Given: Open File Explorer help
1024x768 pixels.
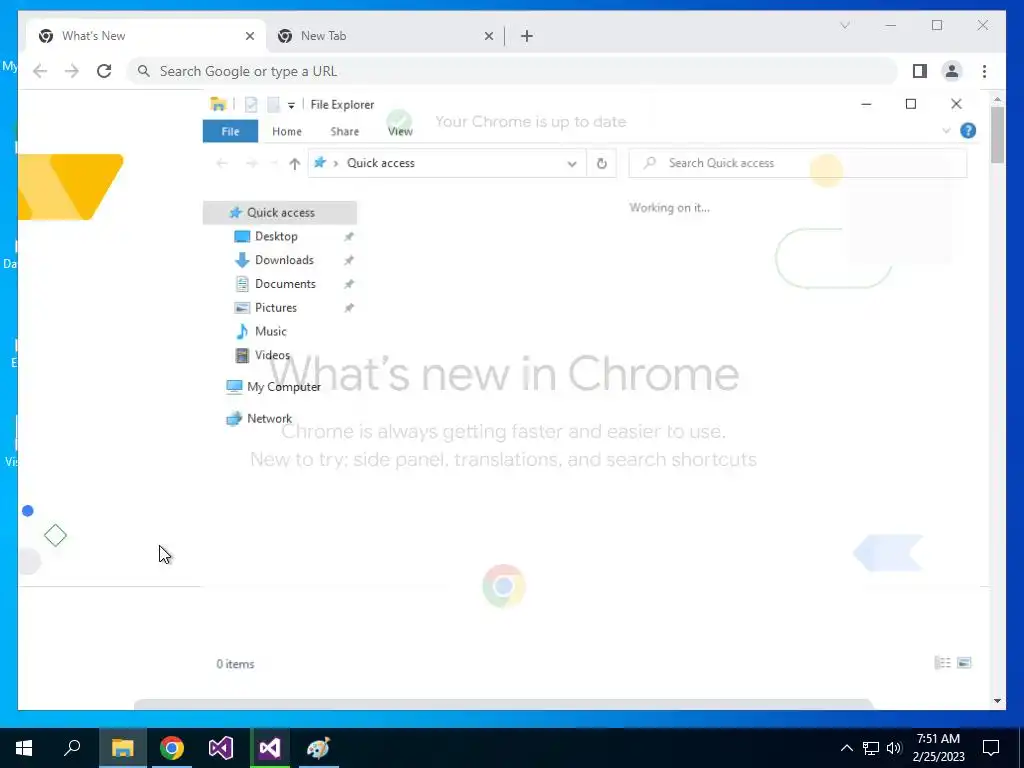Looking at the screenshot, I should click(x=968, y=131).
